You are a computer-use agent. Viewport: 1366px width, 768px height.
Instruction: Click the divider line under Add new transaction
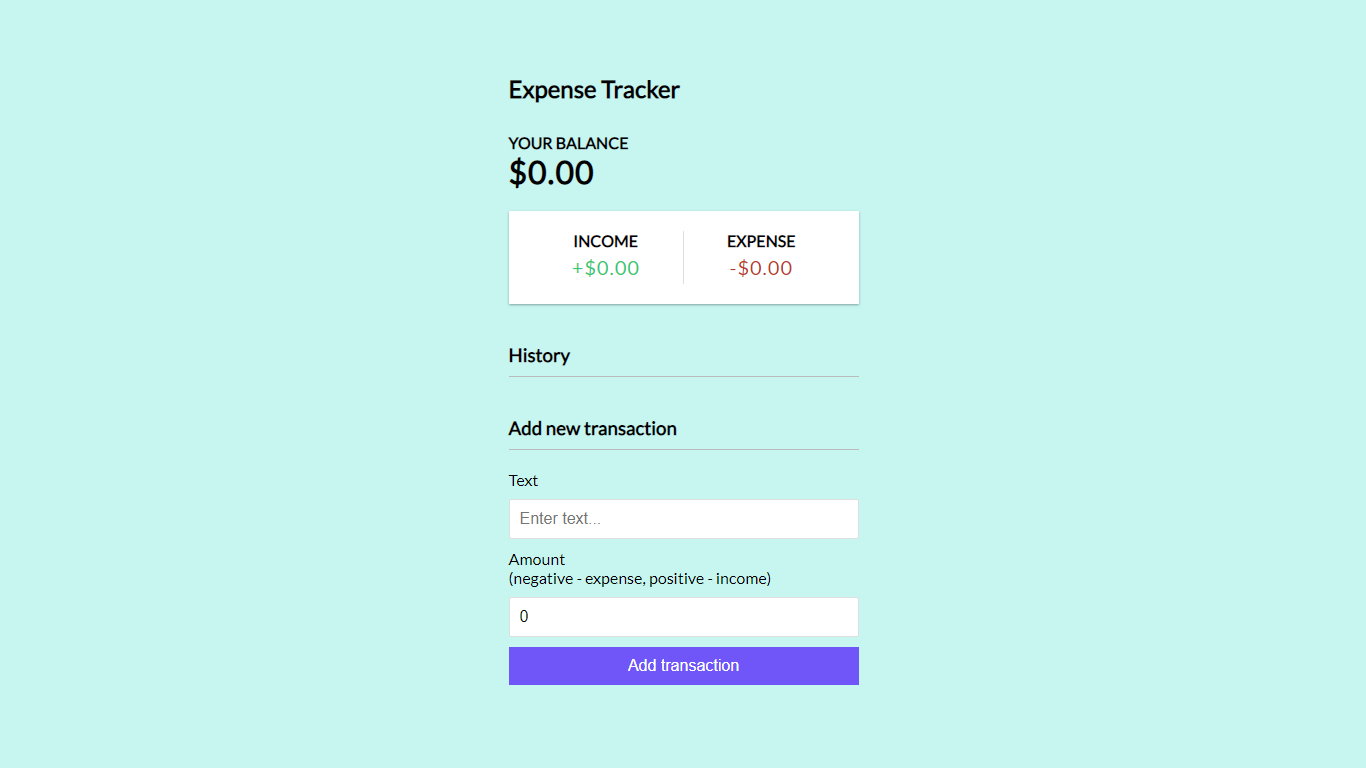pyautogui.click(x=683, y=450)
